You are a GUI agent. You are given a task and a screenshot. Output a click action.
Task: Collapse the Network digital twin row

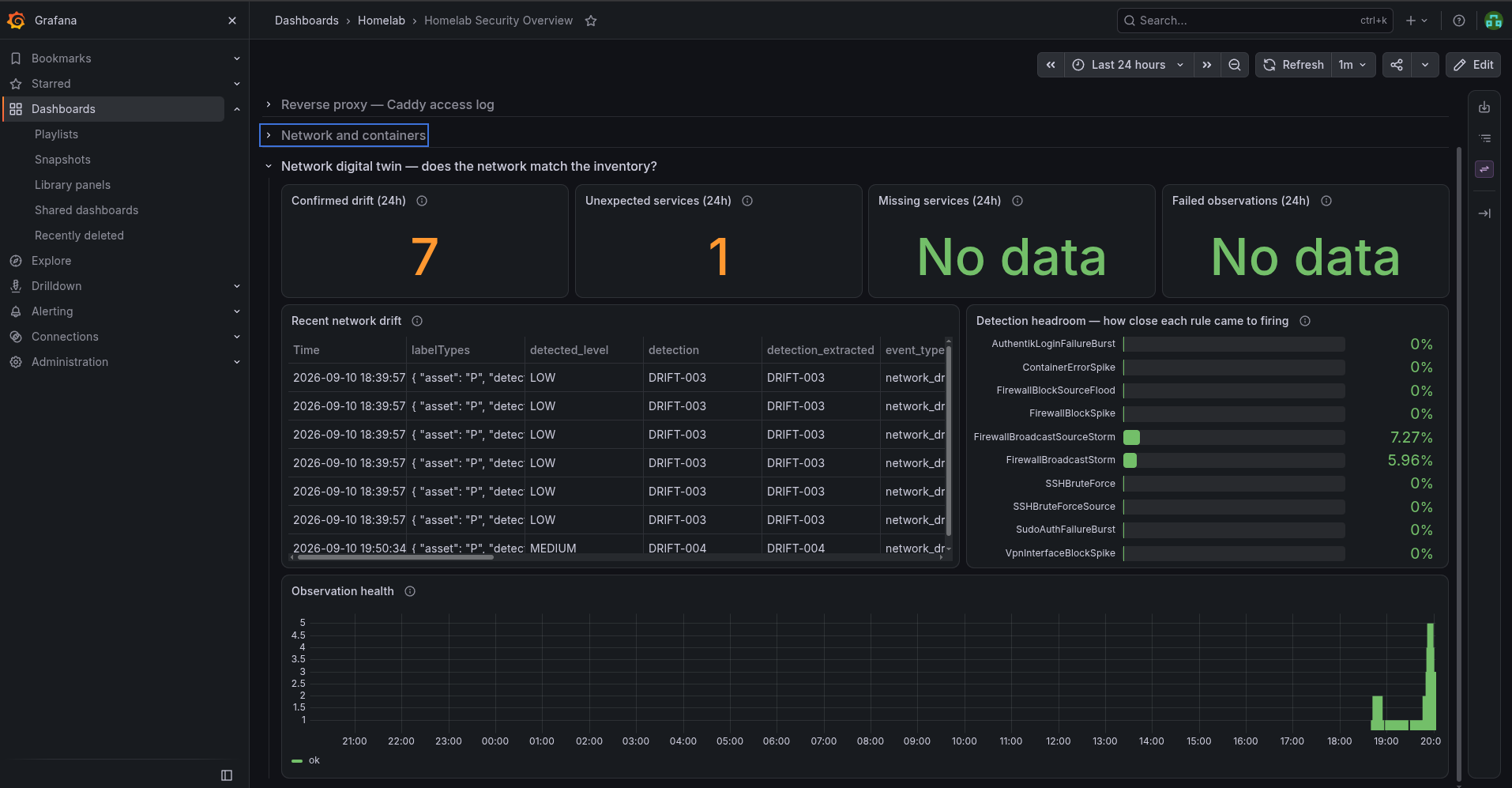click(x=460, y=166)
